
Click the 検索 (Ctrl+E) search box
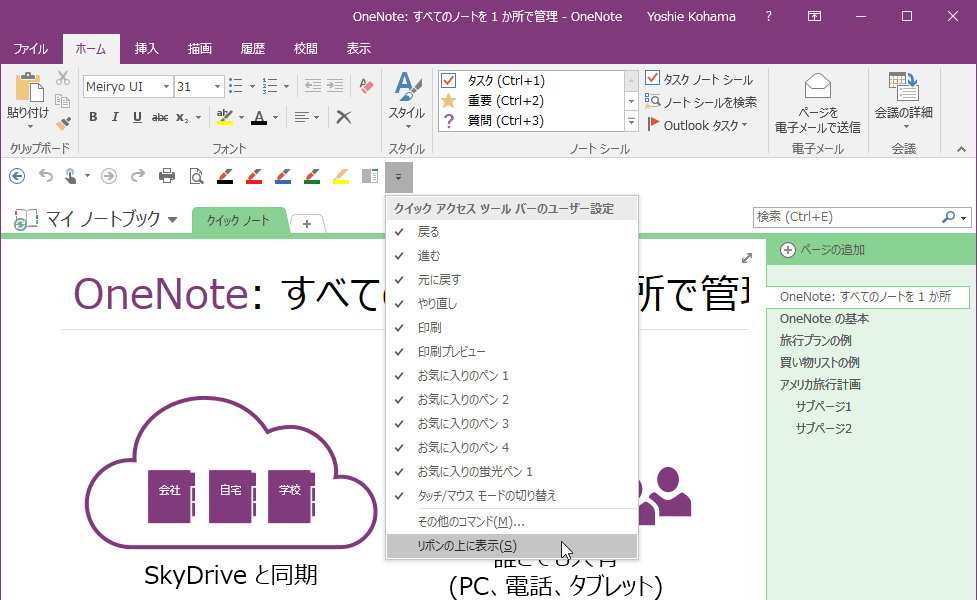pos(846,217)
